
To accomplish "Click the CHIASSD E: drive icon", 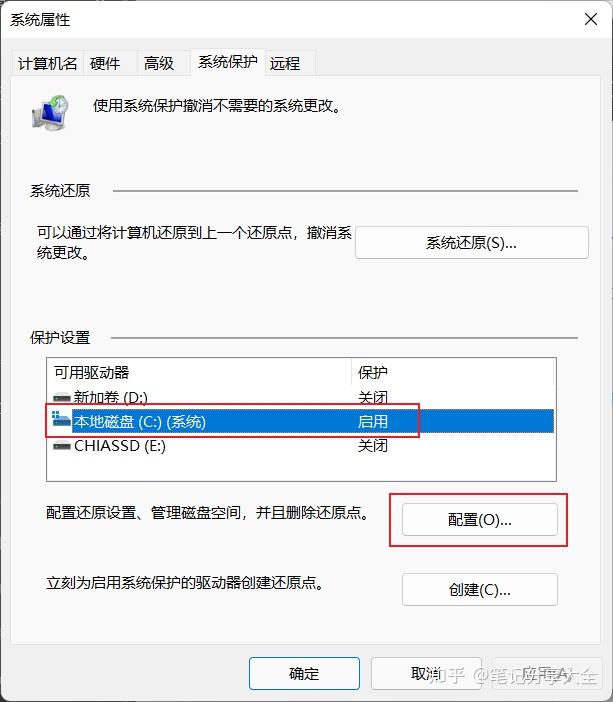I will 62,446.
